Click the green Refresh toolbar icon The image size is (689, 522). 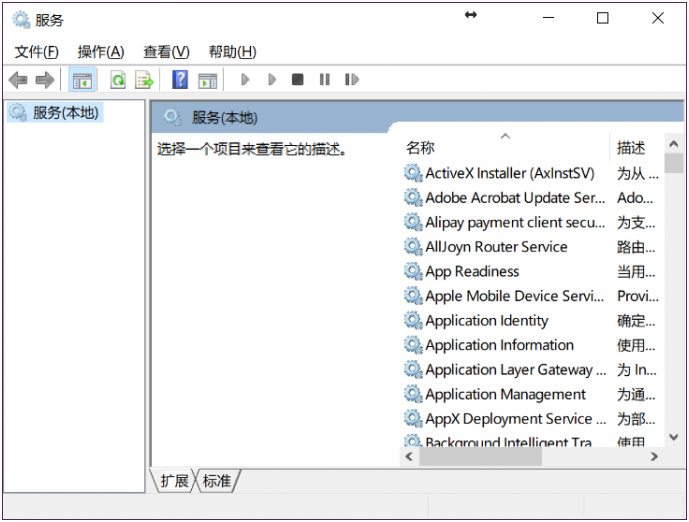click(x=118, y=80)
